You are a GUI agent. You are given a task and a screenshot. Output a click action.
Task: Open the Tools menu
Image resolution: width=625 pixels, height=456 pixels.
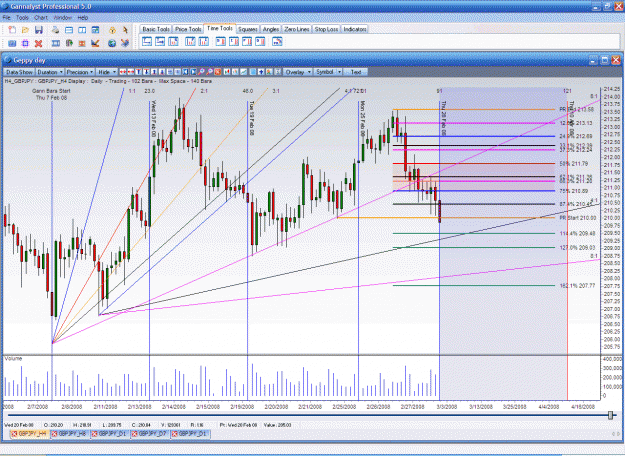pos(22,18)
